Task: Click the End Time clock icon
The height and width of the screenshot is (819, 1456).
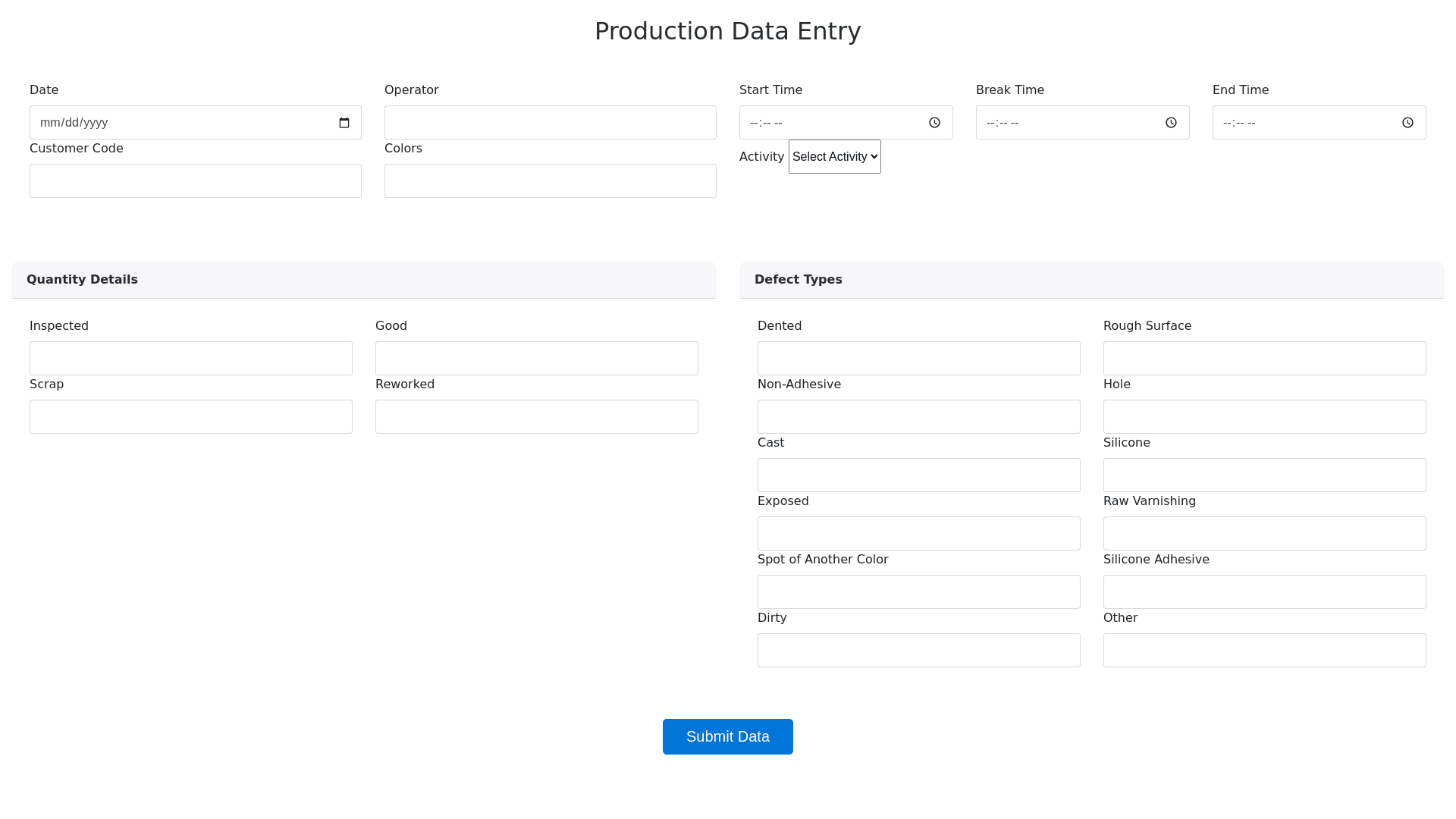Action: (1407, 123)
